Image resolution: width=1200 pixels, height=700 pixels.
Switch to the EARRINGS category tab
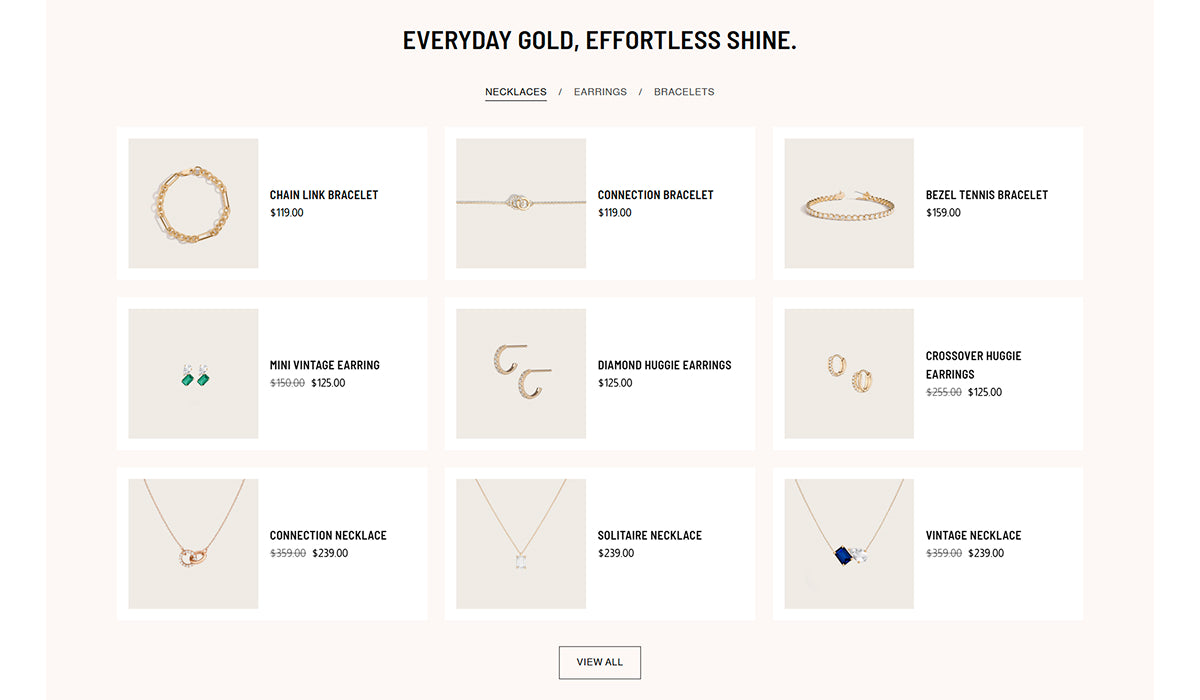pos(600,91)
